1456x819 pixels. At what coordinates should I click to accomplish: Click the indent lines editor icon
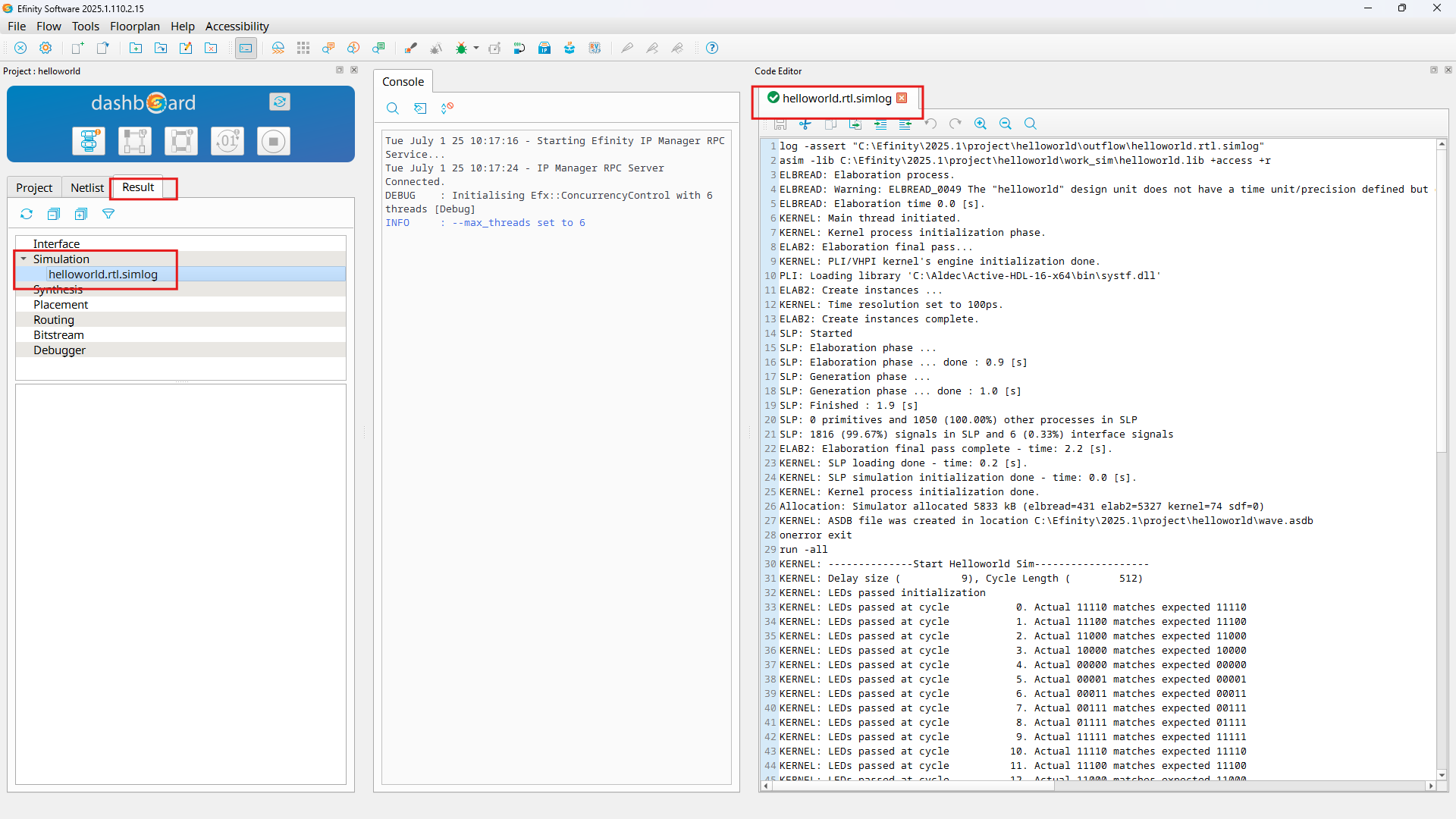point(880,124)
